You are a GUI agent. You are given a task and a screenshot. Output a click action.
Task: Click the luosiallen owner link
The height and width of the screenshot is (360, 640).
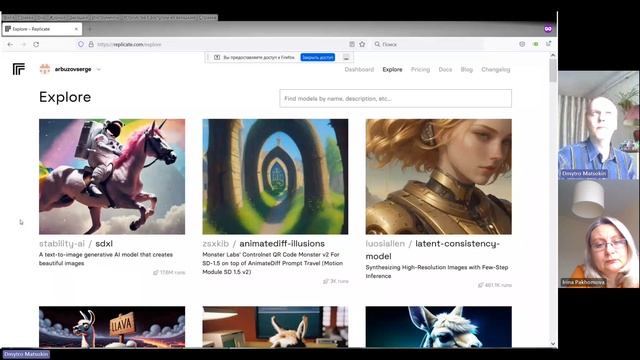(385, 244)
